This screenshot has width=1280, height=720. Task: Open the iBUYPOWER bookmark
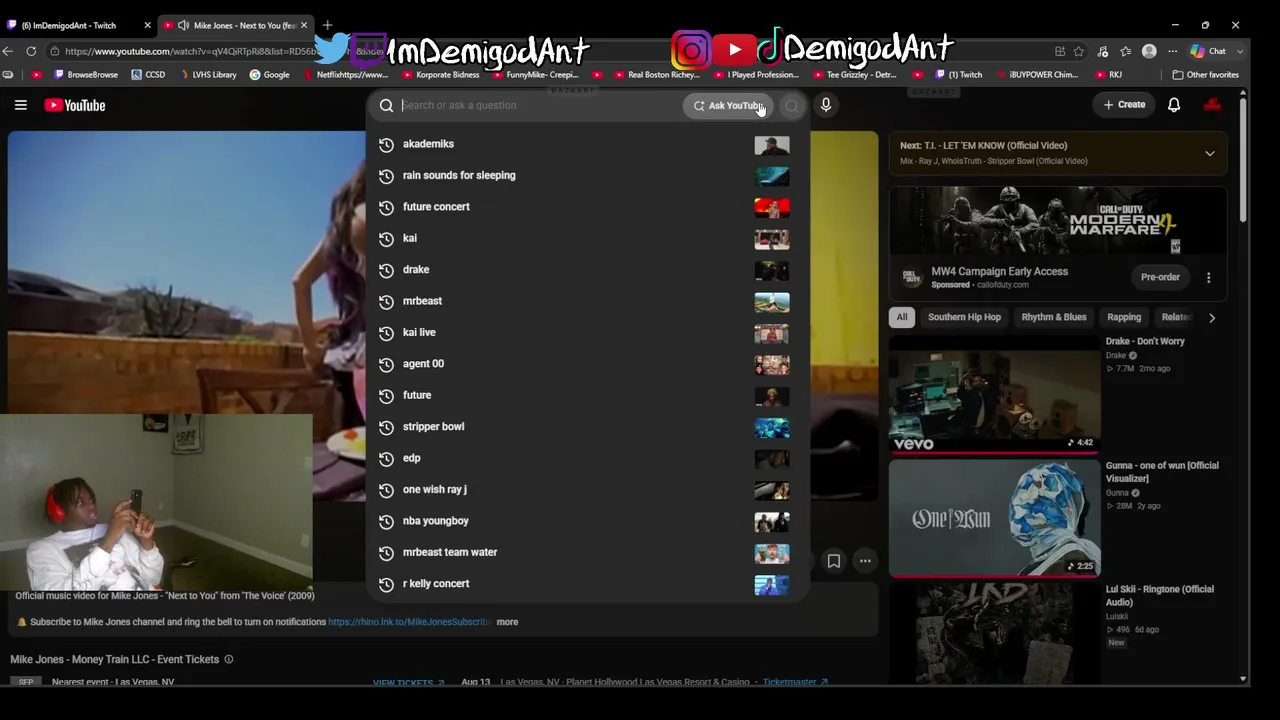[1037, 75]
